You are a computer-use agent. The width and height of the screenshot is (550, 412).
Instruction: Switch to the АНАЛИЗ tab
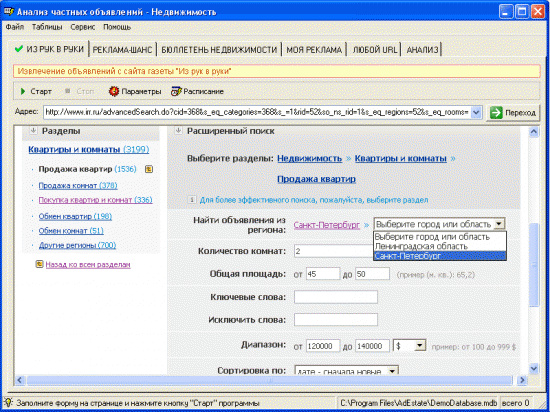click(x=422, y=50)
